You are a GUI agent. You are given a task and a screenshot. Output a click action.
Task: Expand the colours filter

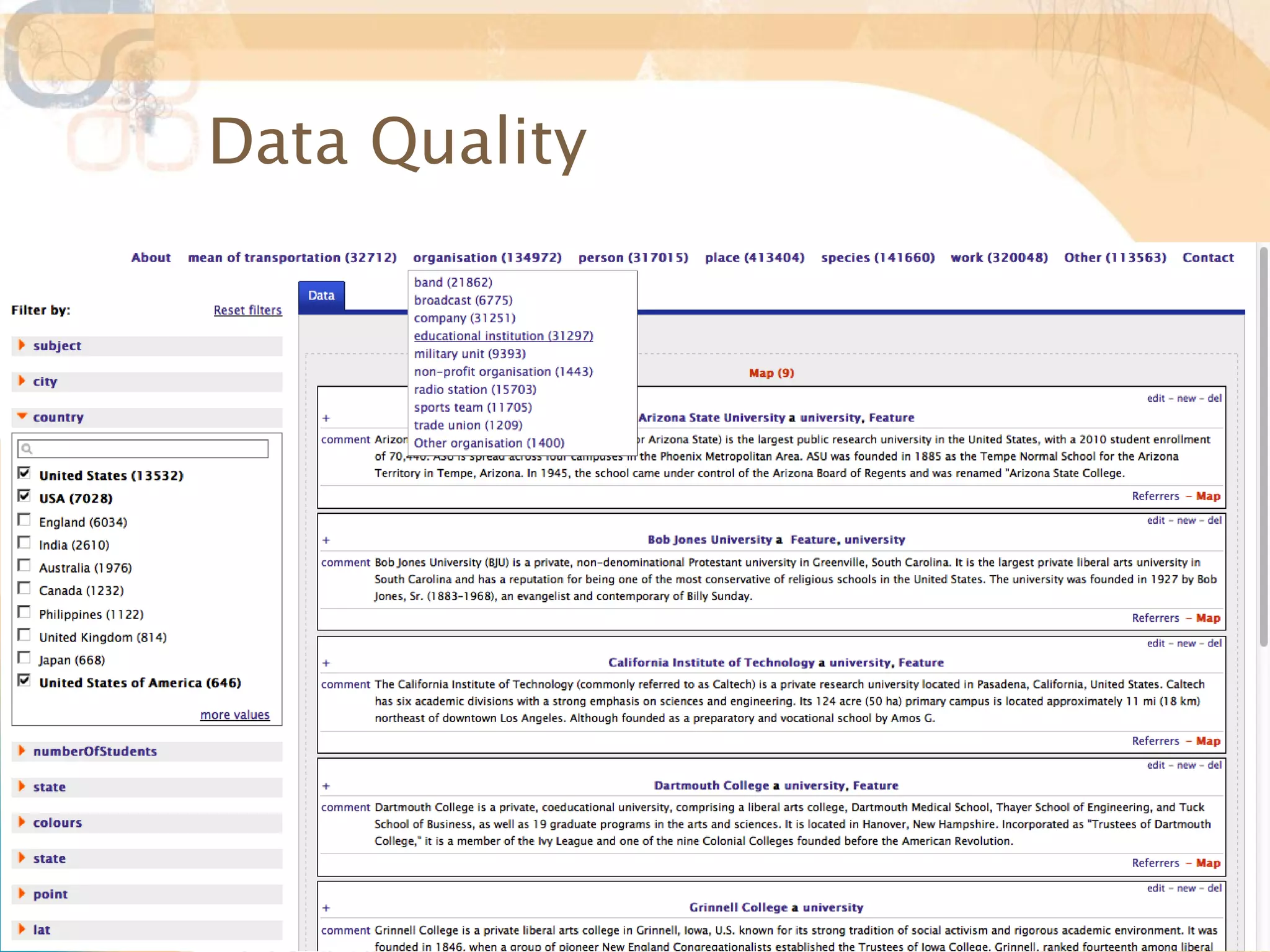(147, 823)
